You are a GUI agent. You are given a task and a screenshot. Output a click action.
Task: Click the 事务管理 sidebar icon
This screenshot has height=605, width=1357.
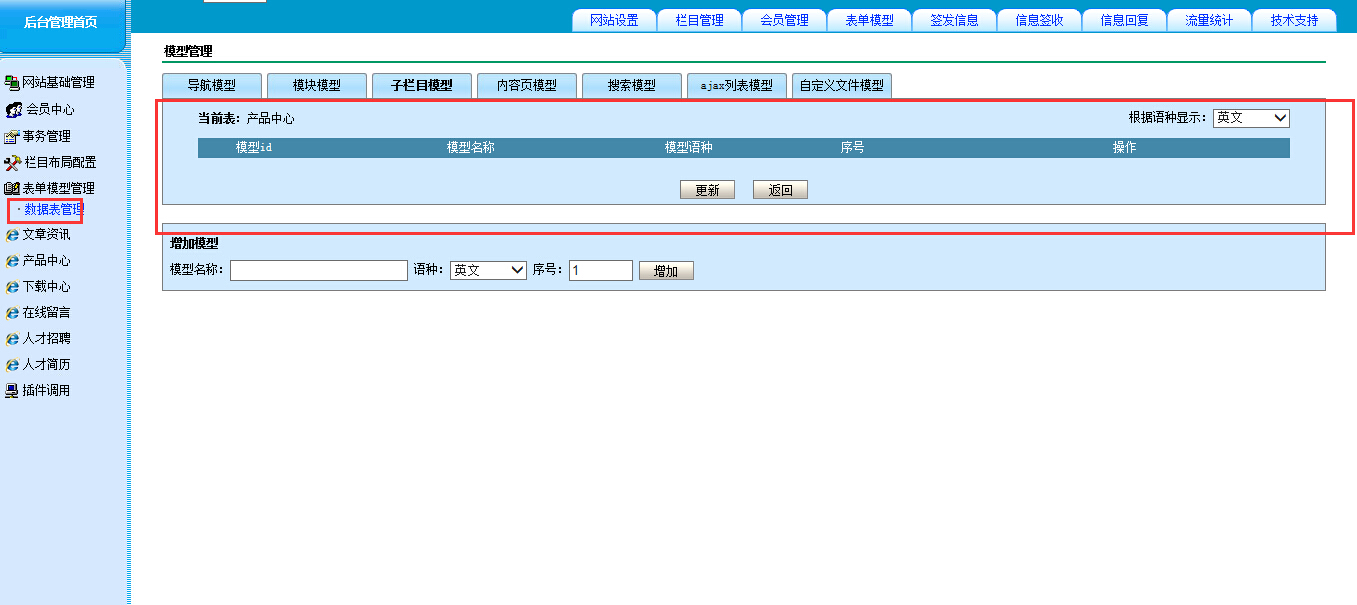click(12, 136)
